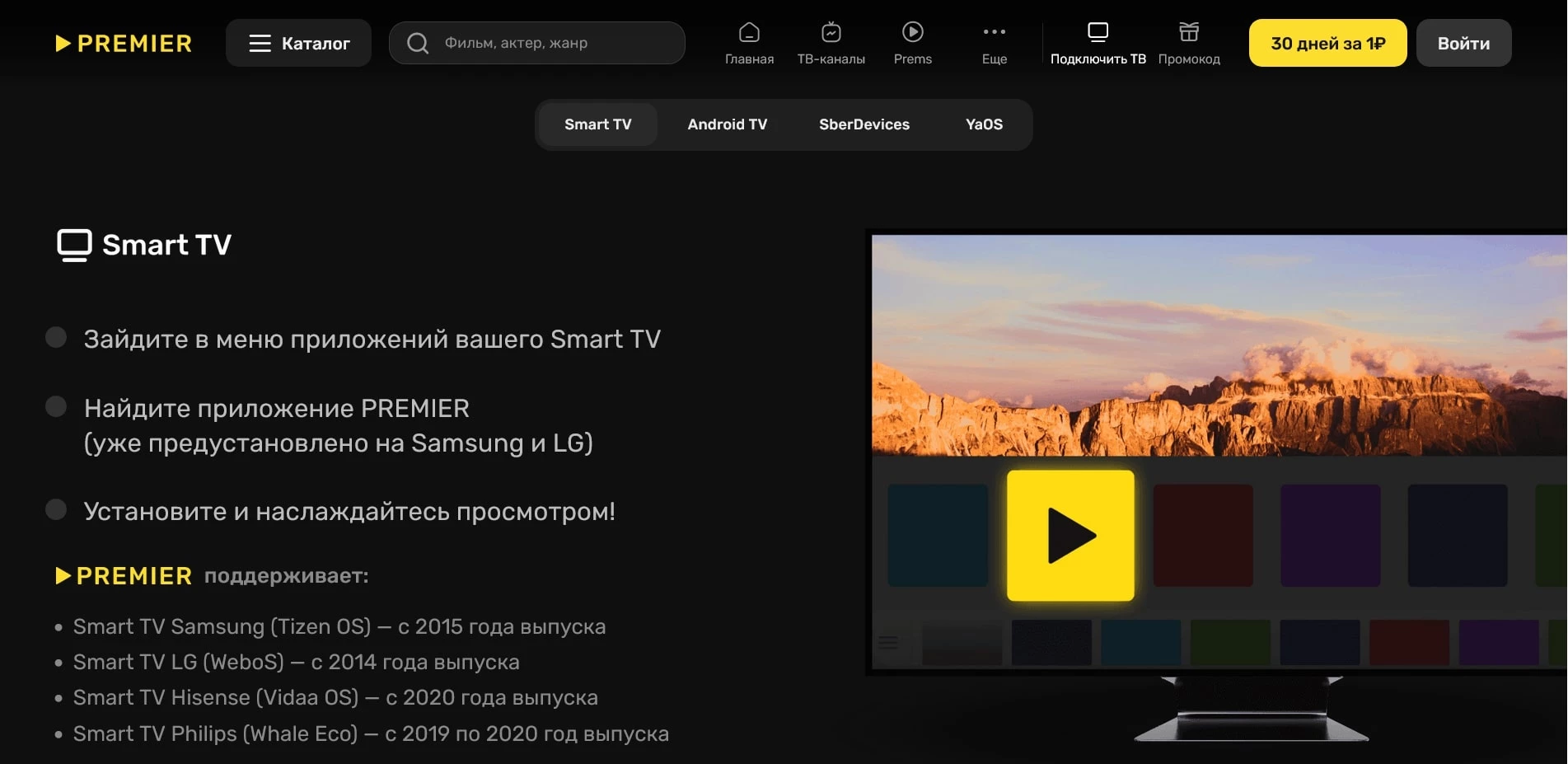
Task: Select the bullet beside Найдите приложение PREMIER
Action: [56, 406]
